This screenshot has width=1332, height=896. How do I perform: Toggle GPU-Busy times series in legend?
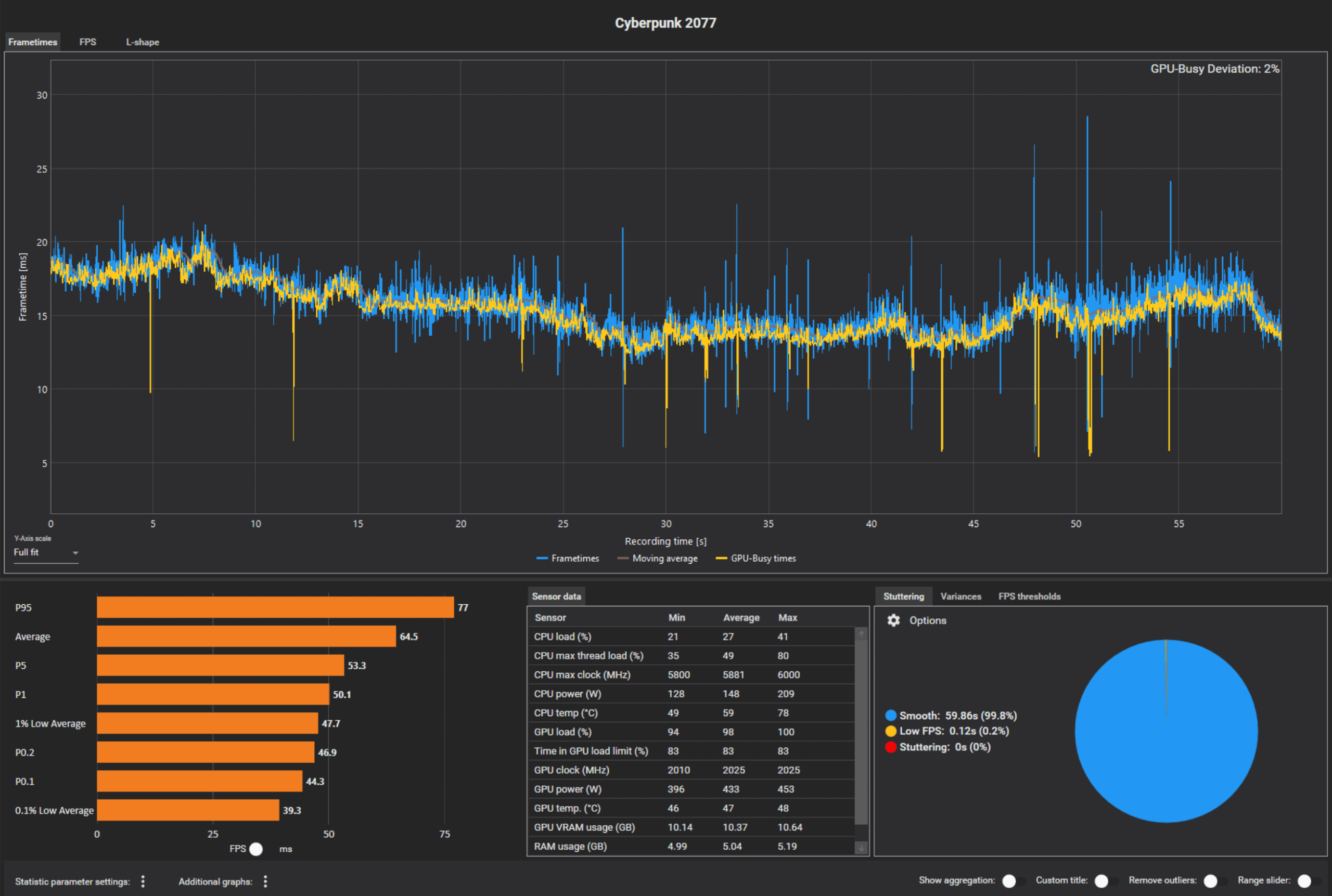pos(755,559)
